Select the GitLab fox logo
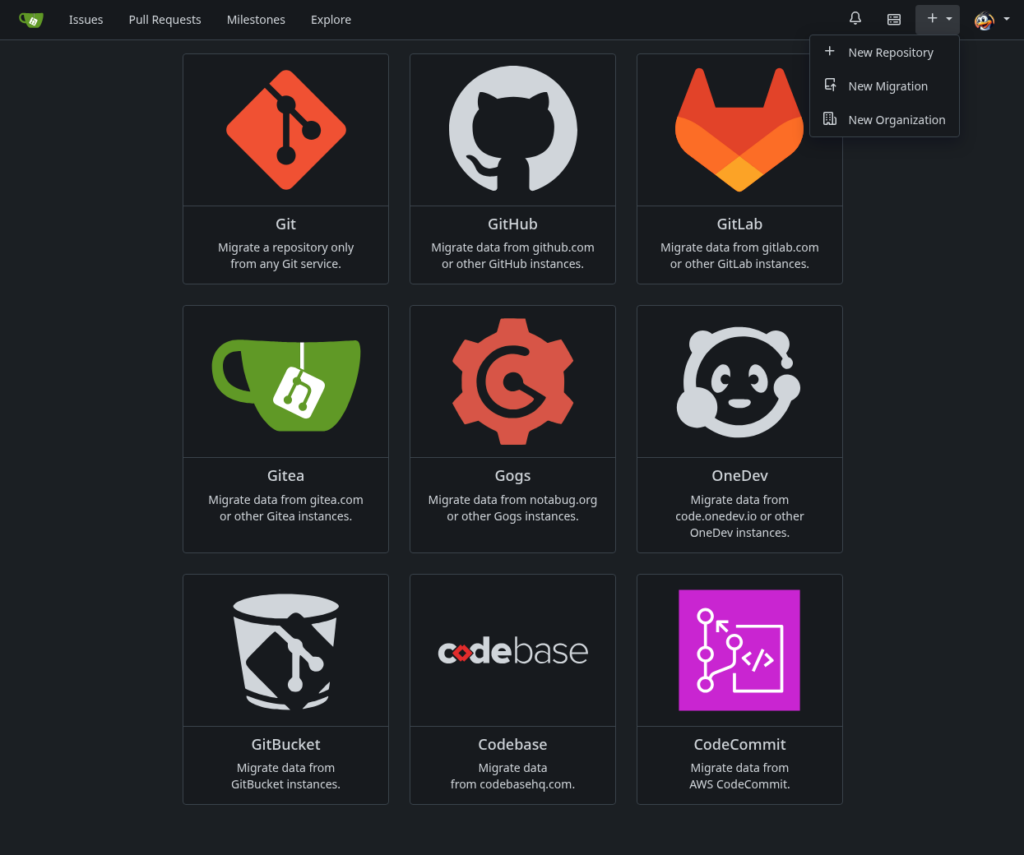The height and width of the screenshot is (855, 1024). click(739, 130)
